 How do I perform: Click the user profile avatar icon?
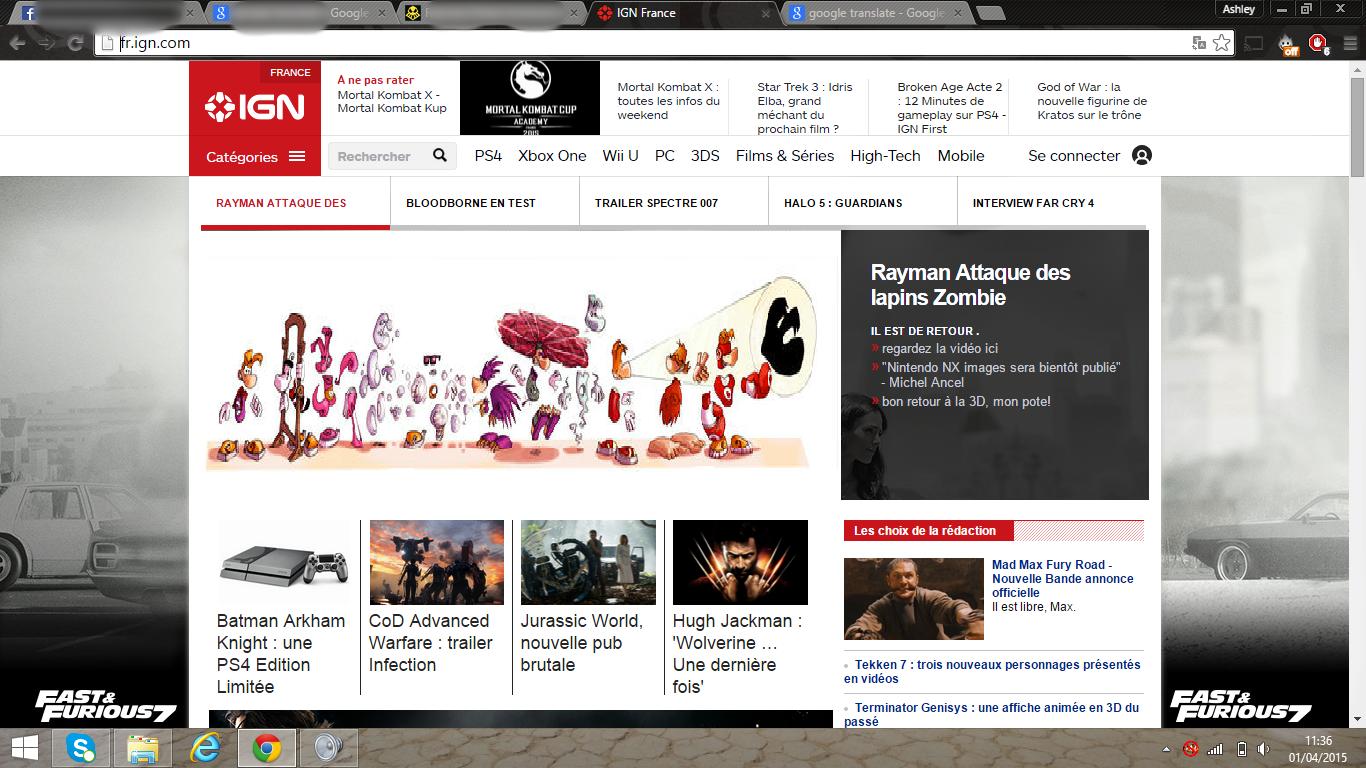click(1142, 156)
